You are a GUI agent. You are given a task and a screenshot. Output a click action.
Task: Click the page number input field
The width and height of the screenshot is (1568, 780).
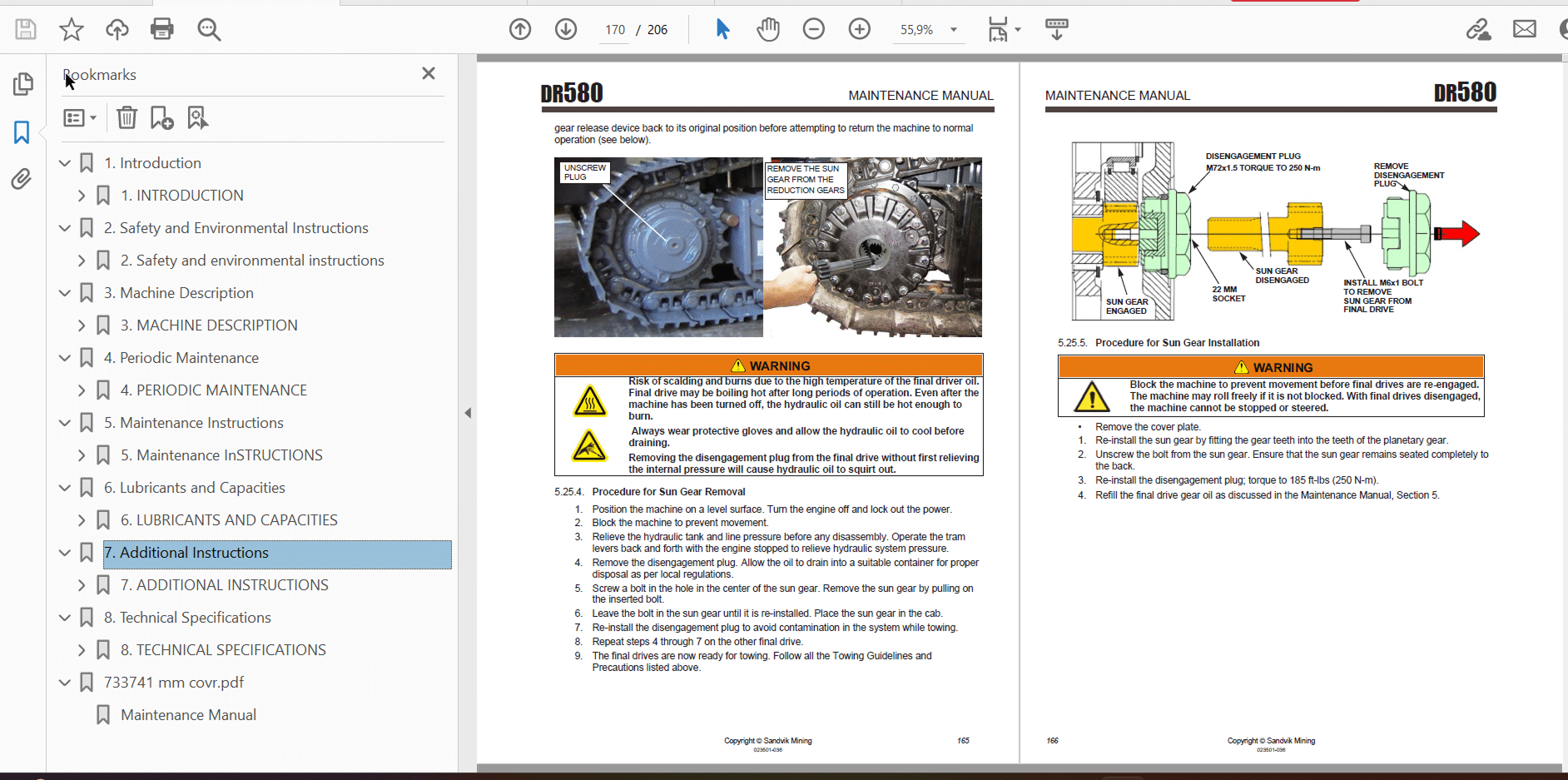[615, 30]
